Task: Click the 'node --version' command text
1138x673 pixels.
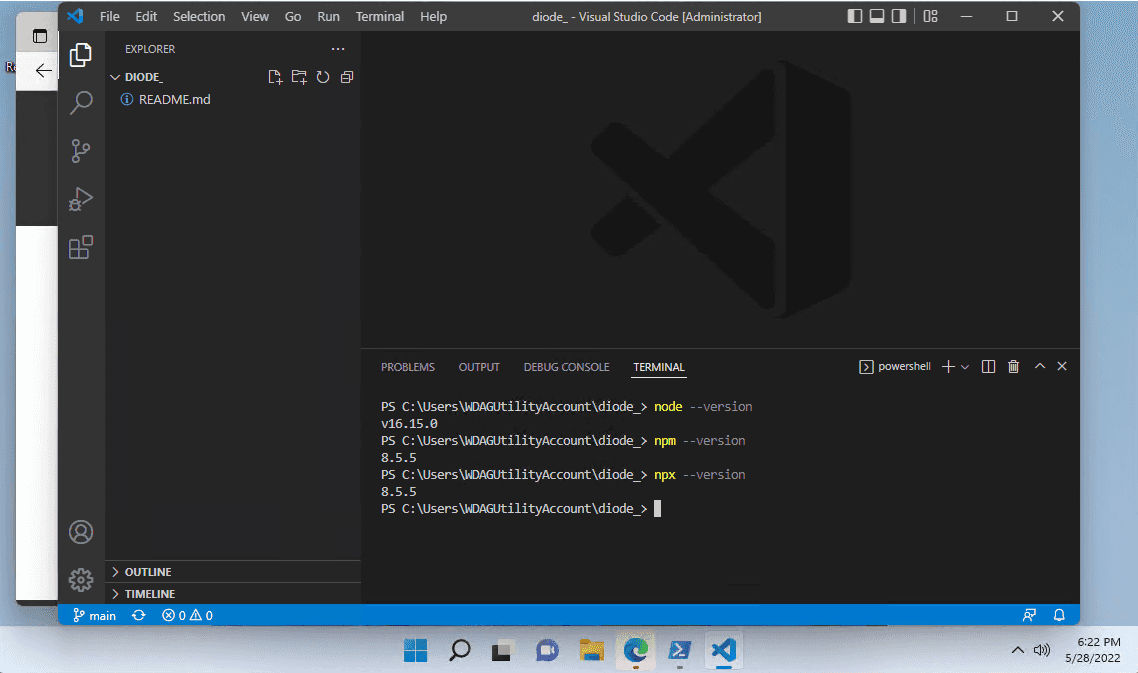Action: pyautogui.click(x=703, y=407)
